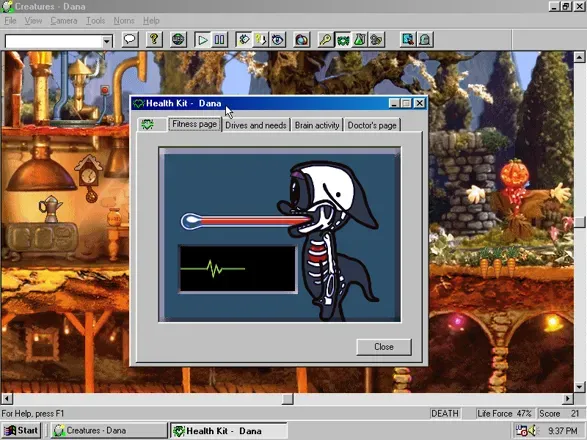The height and width of the screenshot is (440, 587).
Task: Open the Windows Start menu
Action: tap(21, 431)
